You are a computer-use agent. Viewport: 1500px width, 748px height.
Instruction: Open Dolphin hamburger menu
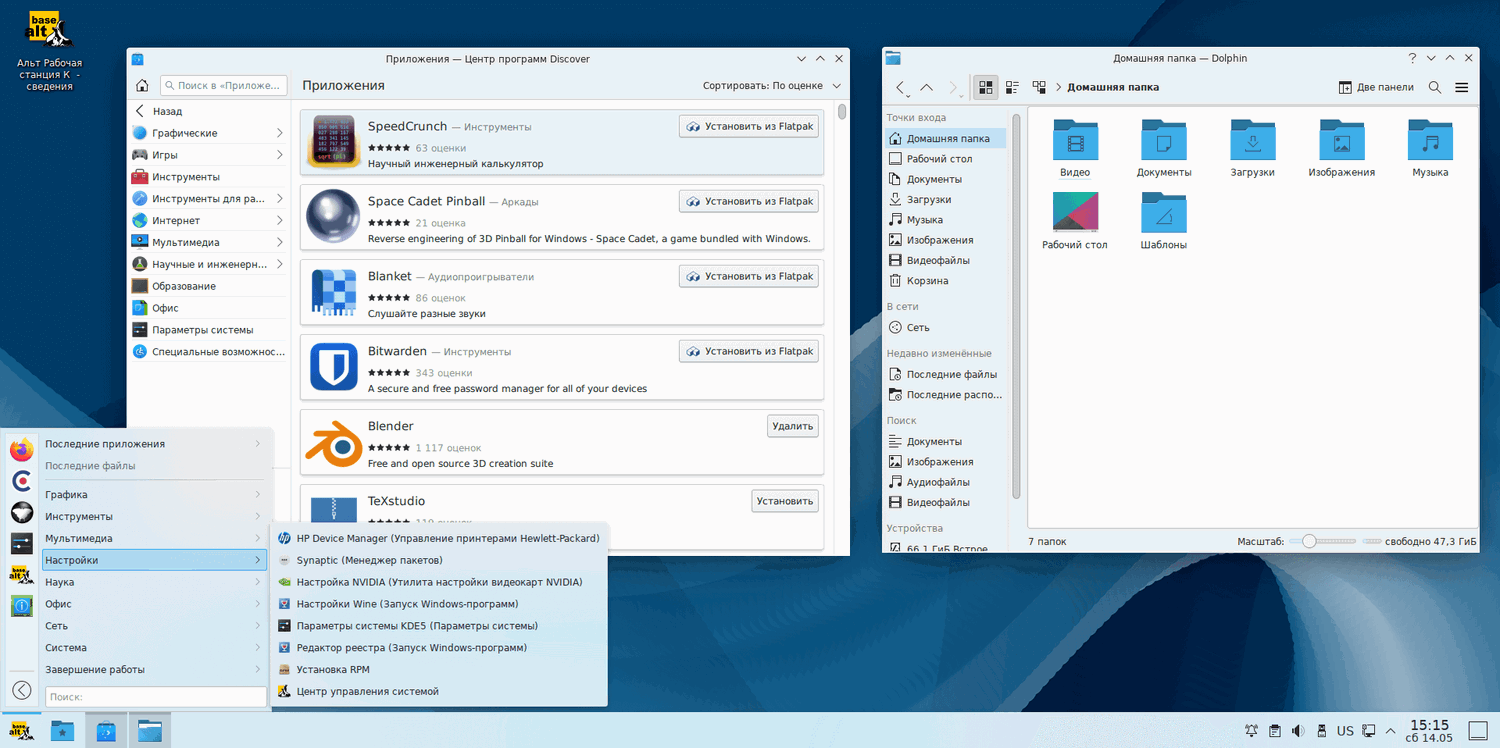(x=1462, y=87)
